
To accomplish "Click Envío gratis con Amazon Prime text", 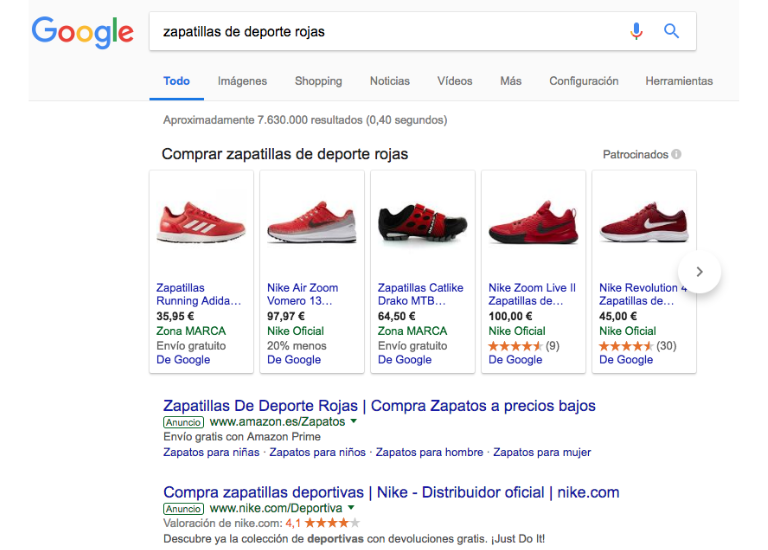I will tap(242, 436).
